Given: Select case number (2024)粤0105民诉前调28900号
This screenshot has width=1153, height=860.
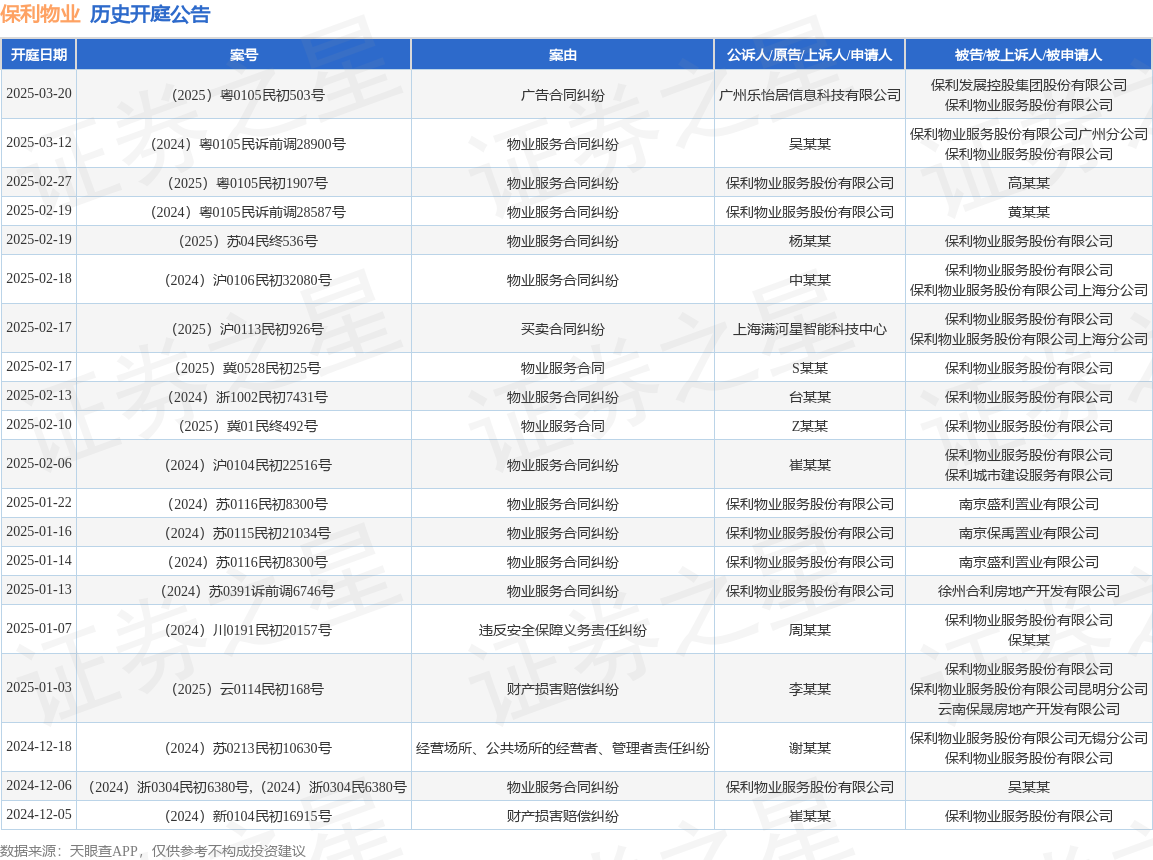Looking at the screenshot, I should coord(243,144).
